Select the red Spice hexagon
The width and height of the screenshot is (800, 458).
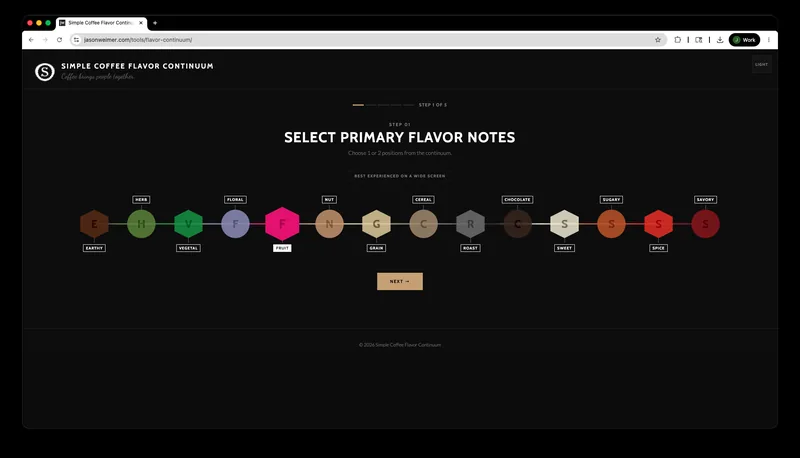click(x=659, y=224)
